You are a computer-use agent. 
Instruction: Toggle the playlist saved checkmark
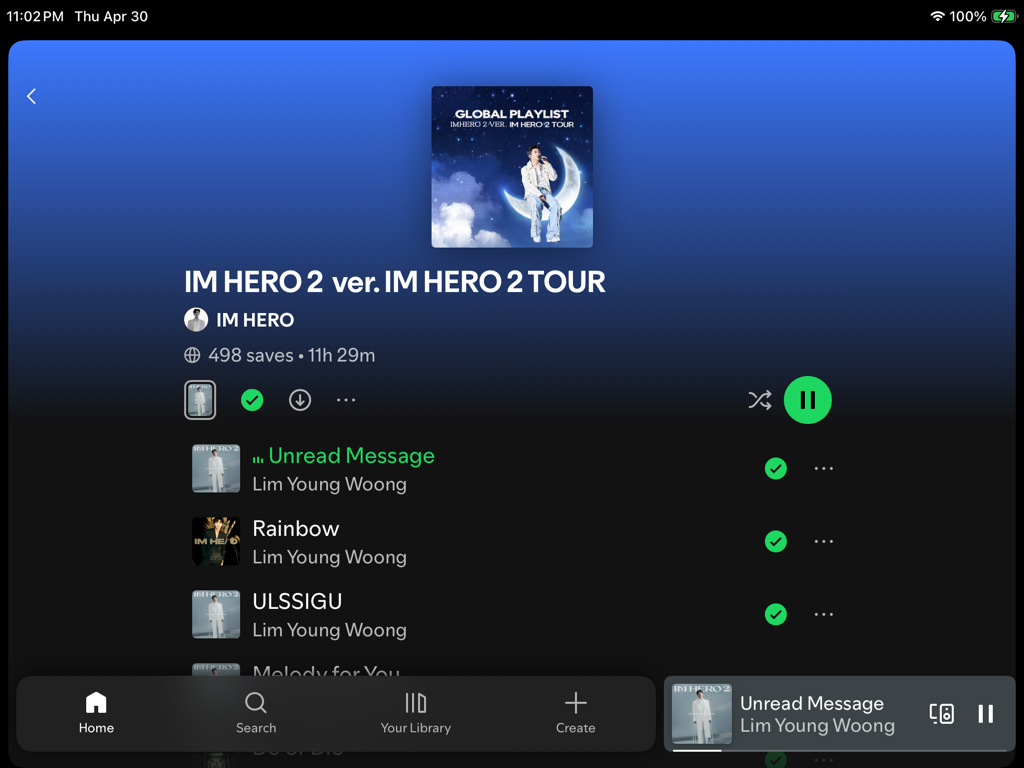(x=252, y=400)
